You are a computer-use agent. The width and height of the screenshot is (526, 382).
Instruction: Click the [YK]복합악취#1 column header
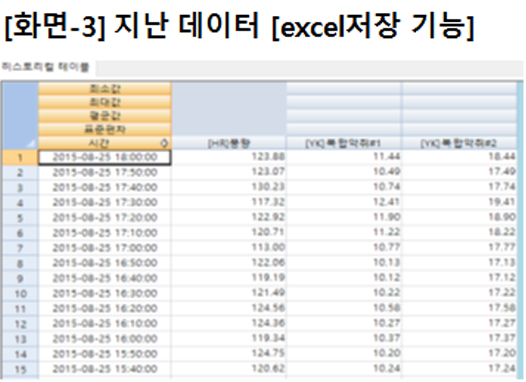pyautogui.click(x=344, y=144)
